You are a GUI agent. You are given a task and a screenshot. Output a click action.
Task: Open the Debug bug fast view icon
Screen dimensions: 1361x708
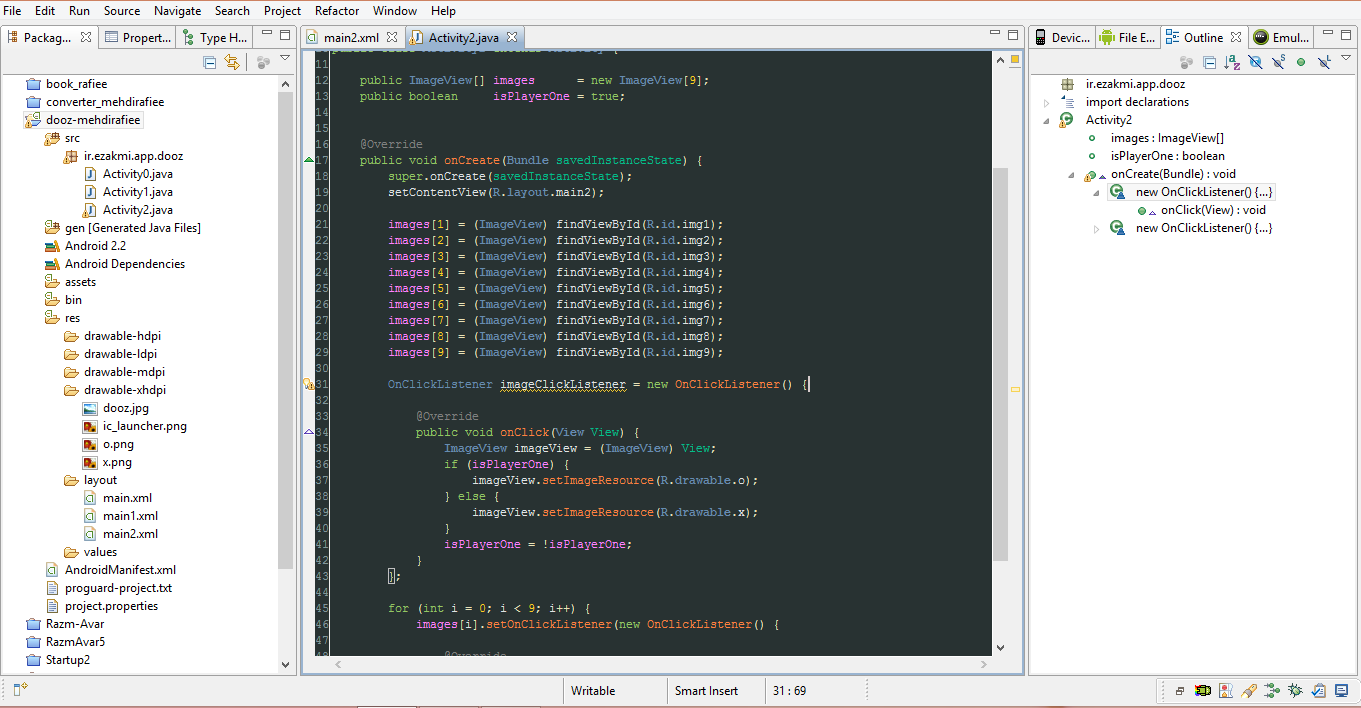click(1295, 691)
